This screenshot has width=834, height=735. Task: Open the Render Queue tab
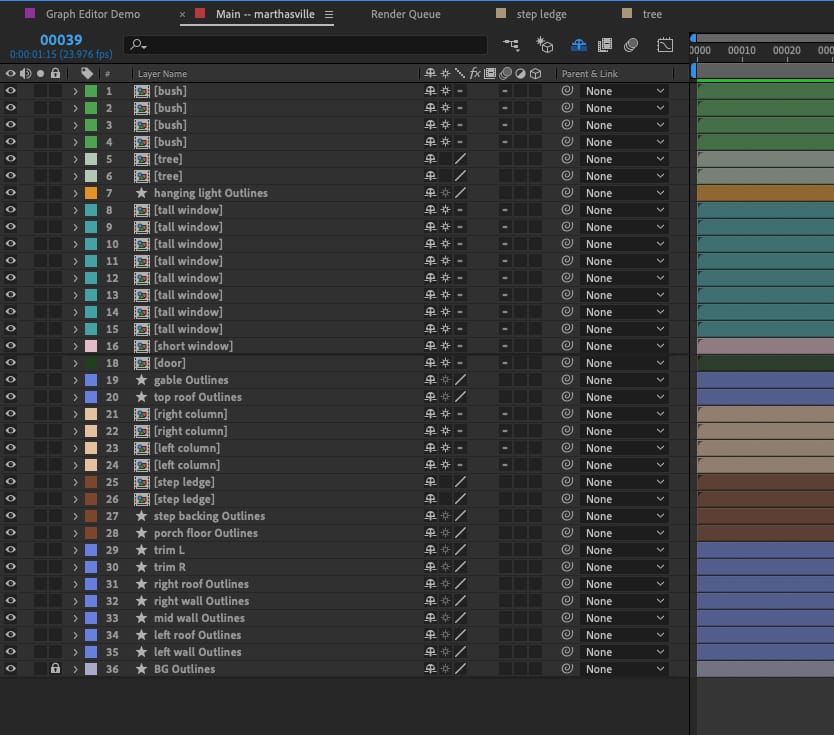(x=405, y=14)
